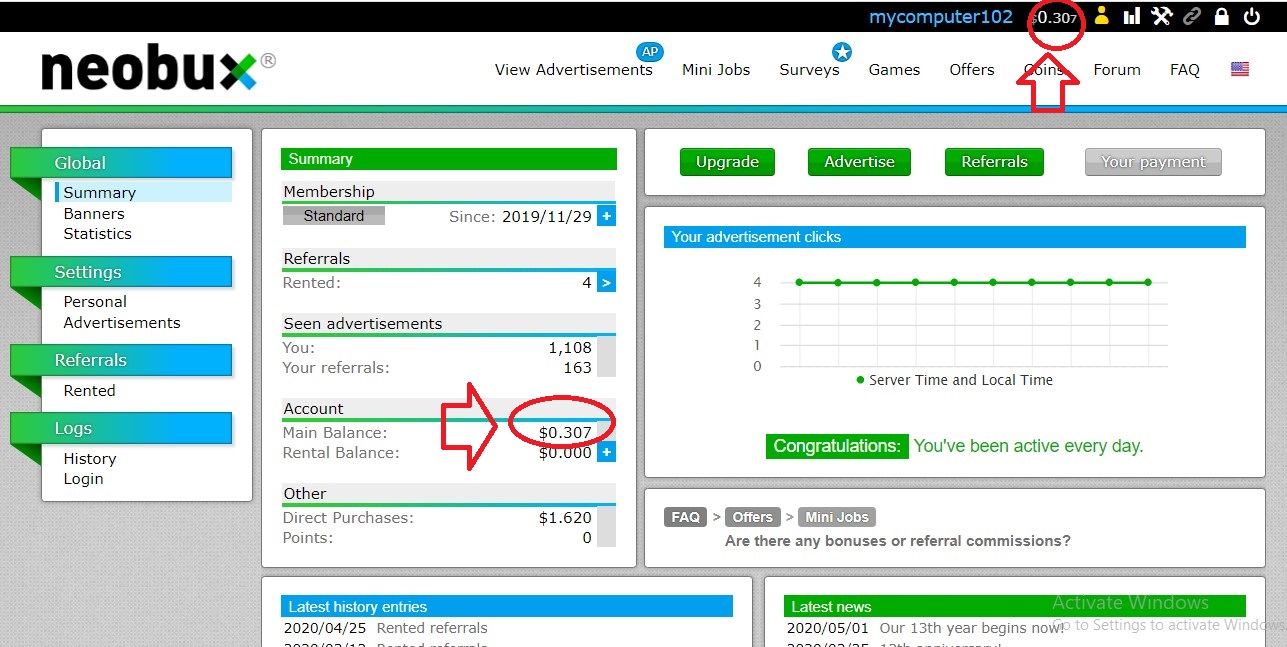Open View Advertisements in top navigation
The width and height of the screenshot is (1287, 647).
point(574,70)
